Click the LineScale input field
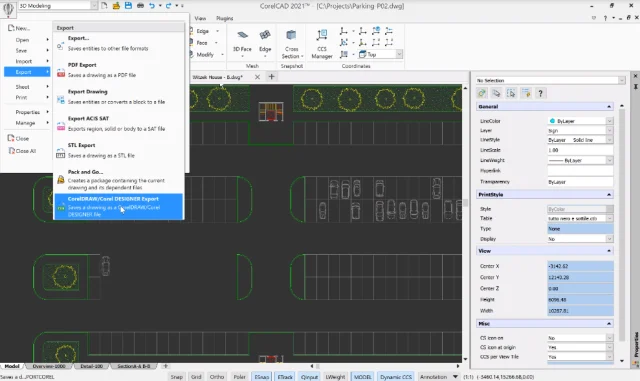Viewport: 640px width, 381px height. (x=580, y=150)
